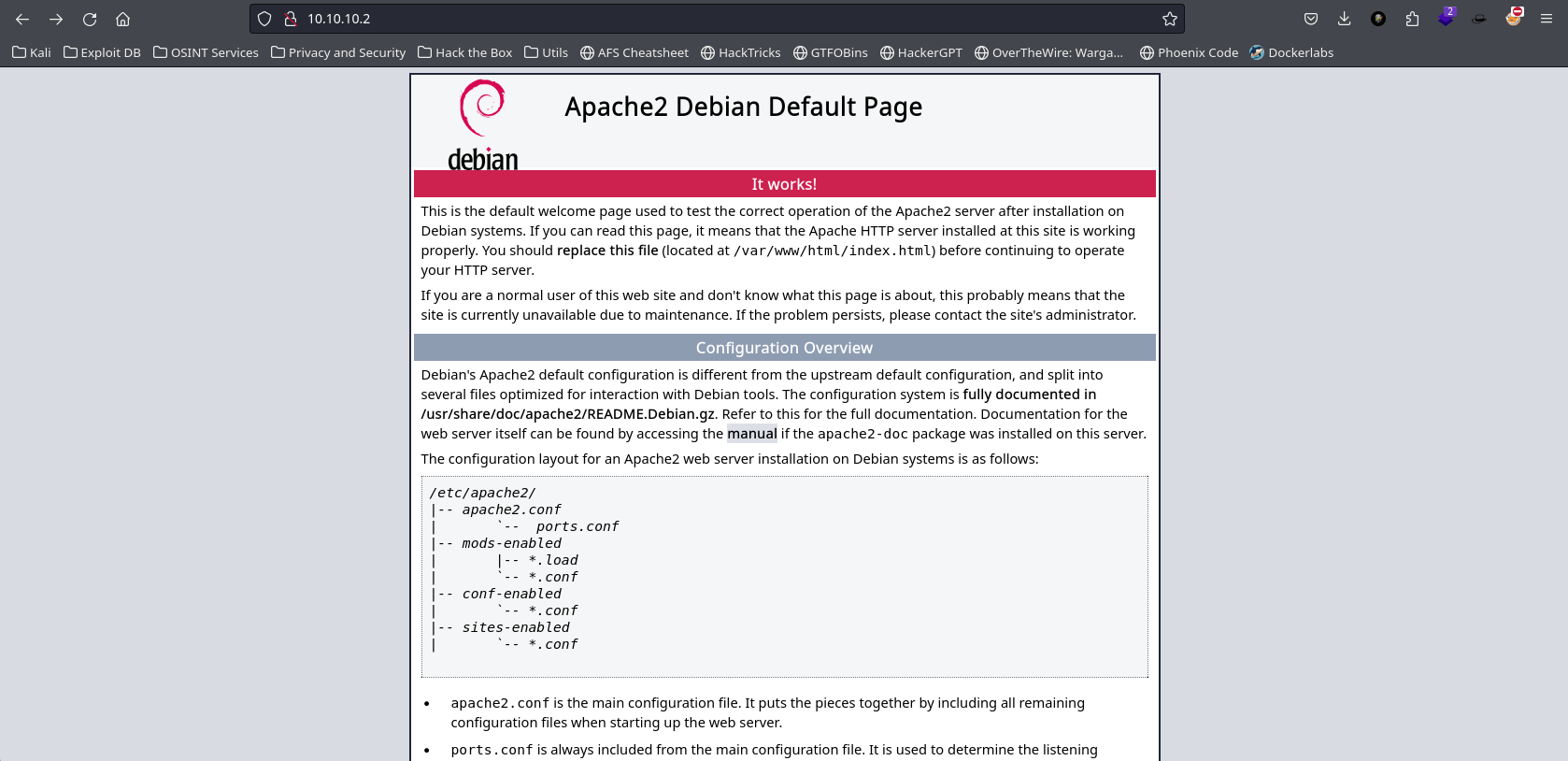Click the "fully documented in" bold text
This screenshot has height=761, width=1568.
(x=1030, y=395)
